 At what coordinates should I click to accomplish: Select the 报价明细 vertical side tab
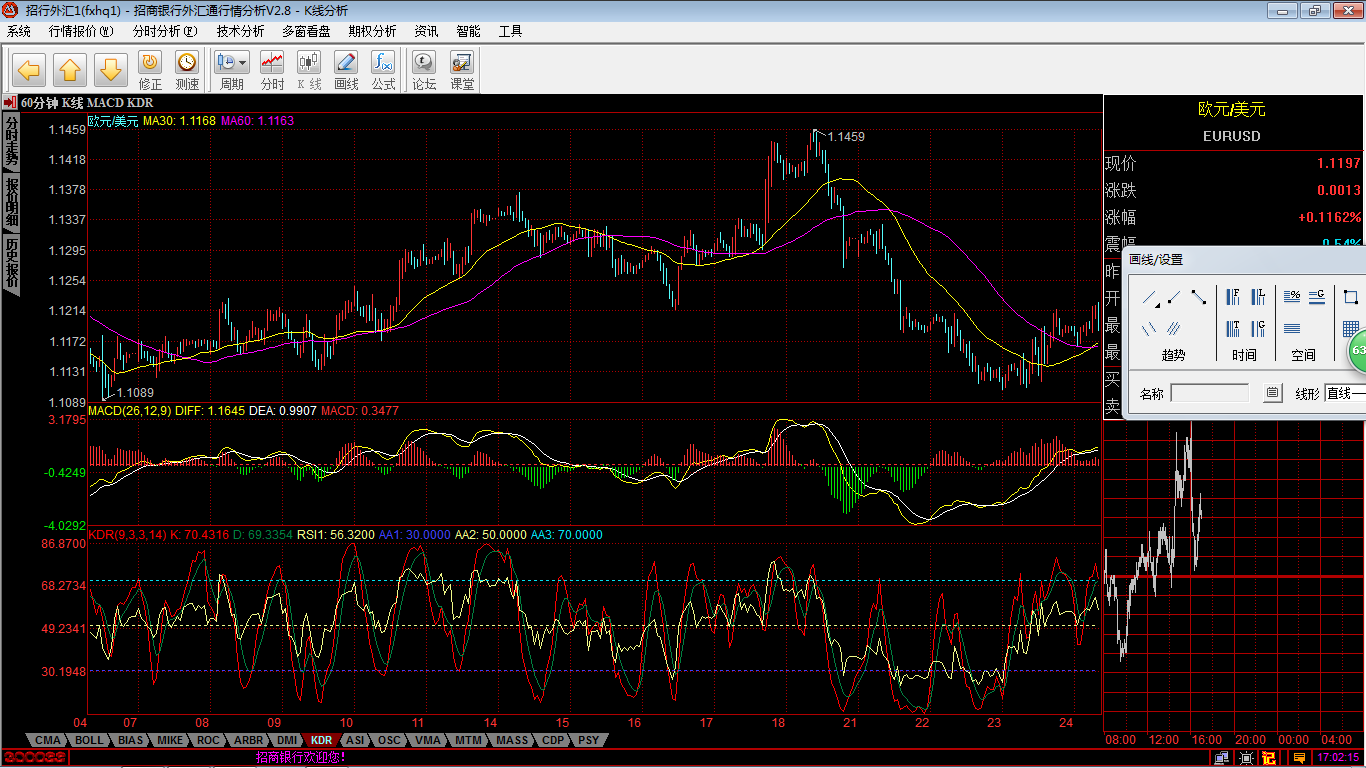(11, 203)
